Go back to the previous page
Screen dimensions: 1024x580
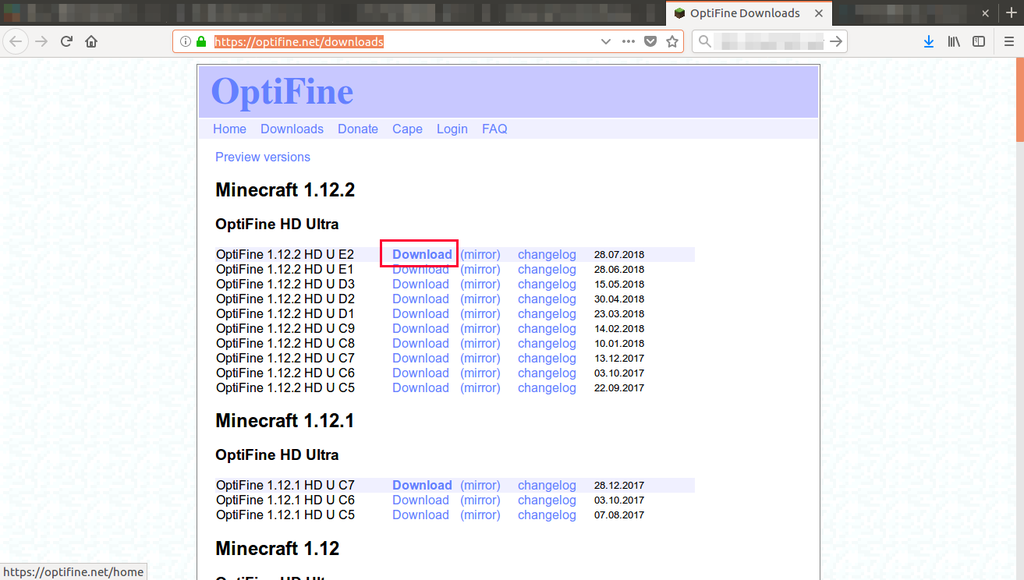(16, 42)
